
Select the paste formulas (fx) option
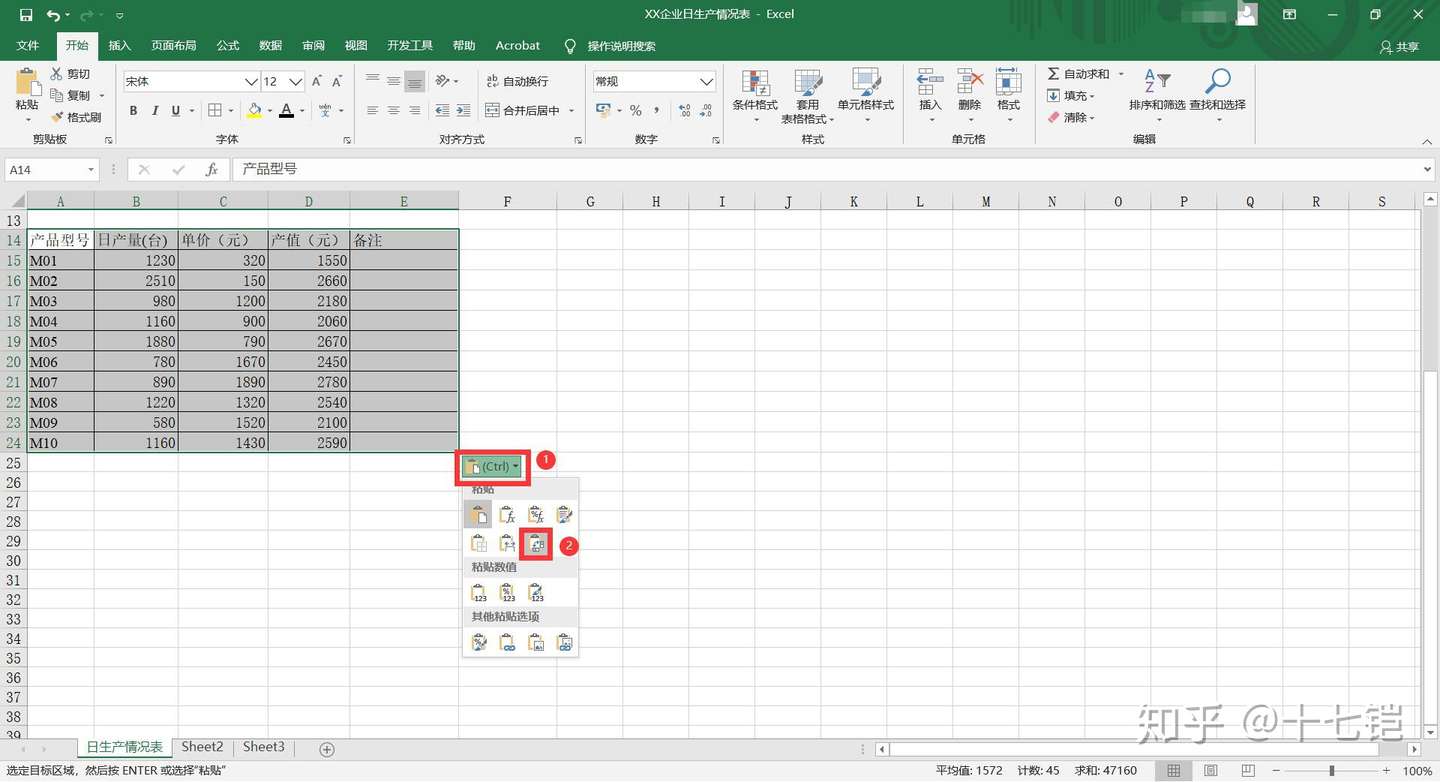point(507,513)
